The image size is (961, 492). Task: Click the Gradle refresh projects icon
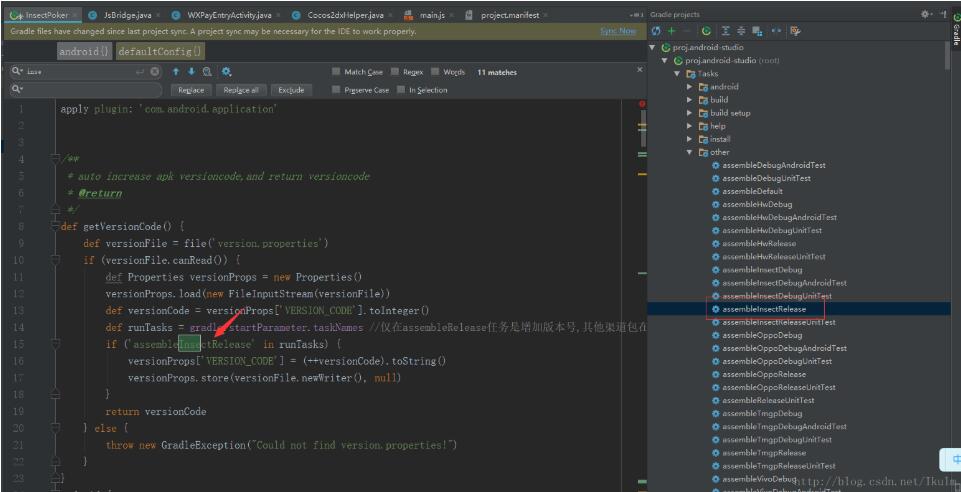tap(656, 31)
